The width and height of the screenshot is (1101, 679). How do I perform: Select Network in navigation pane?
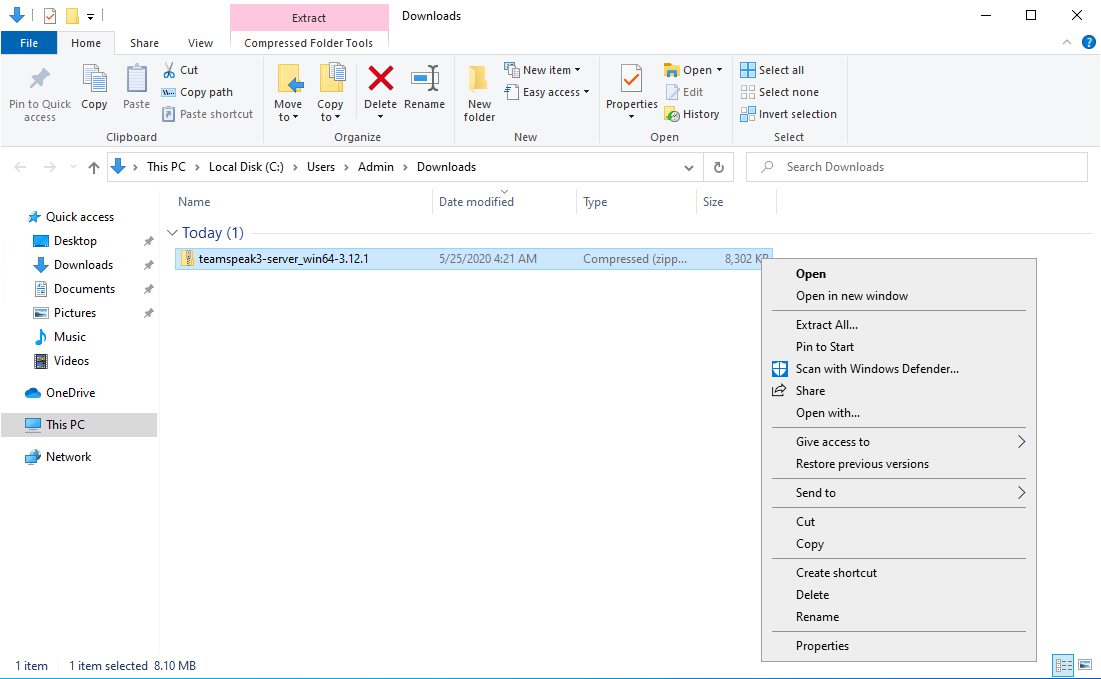coord(68,456)
